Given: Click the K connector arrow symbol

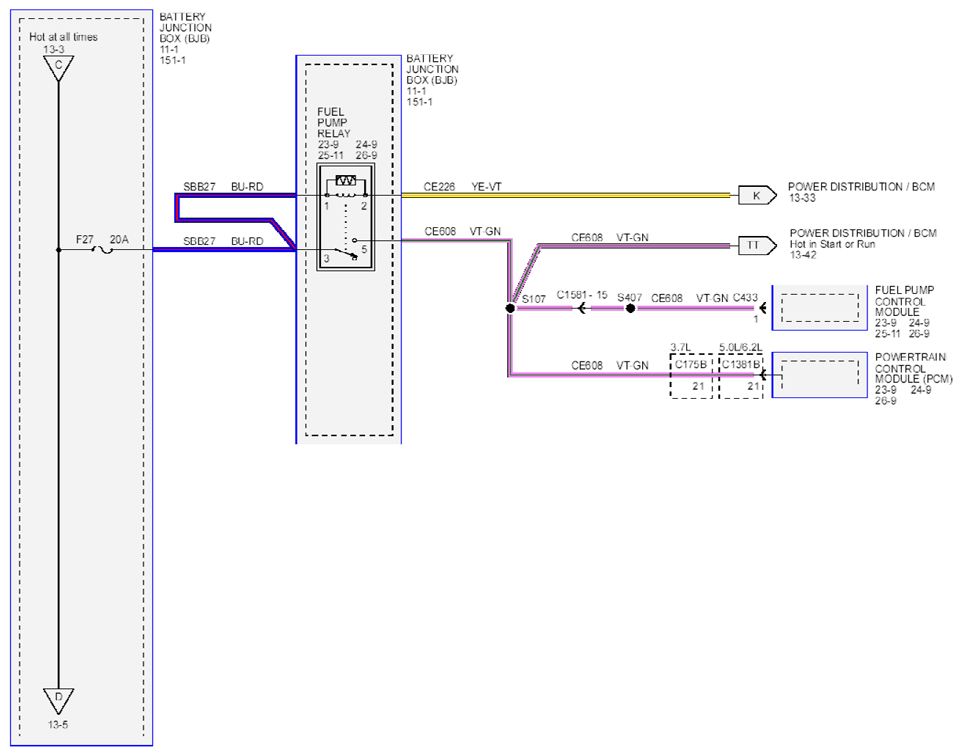Looking at the screenshot, I should click(757, 195).
